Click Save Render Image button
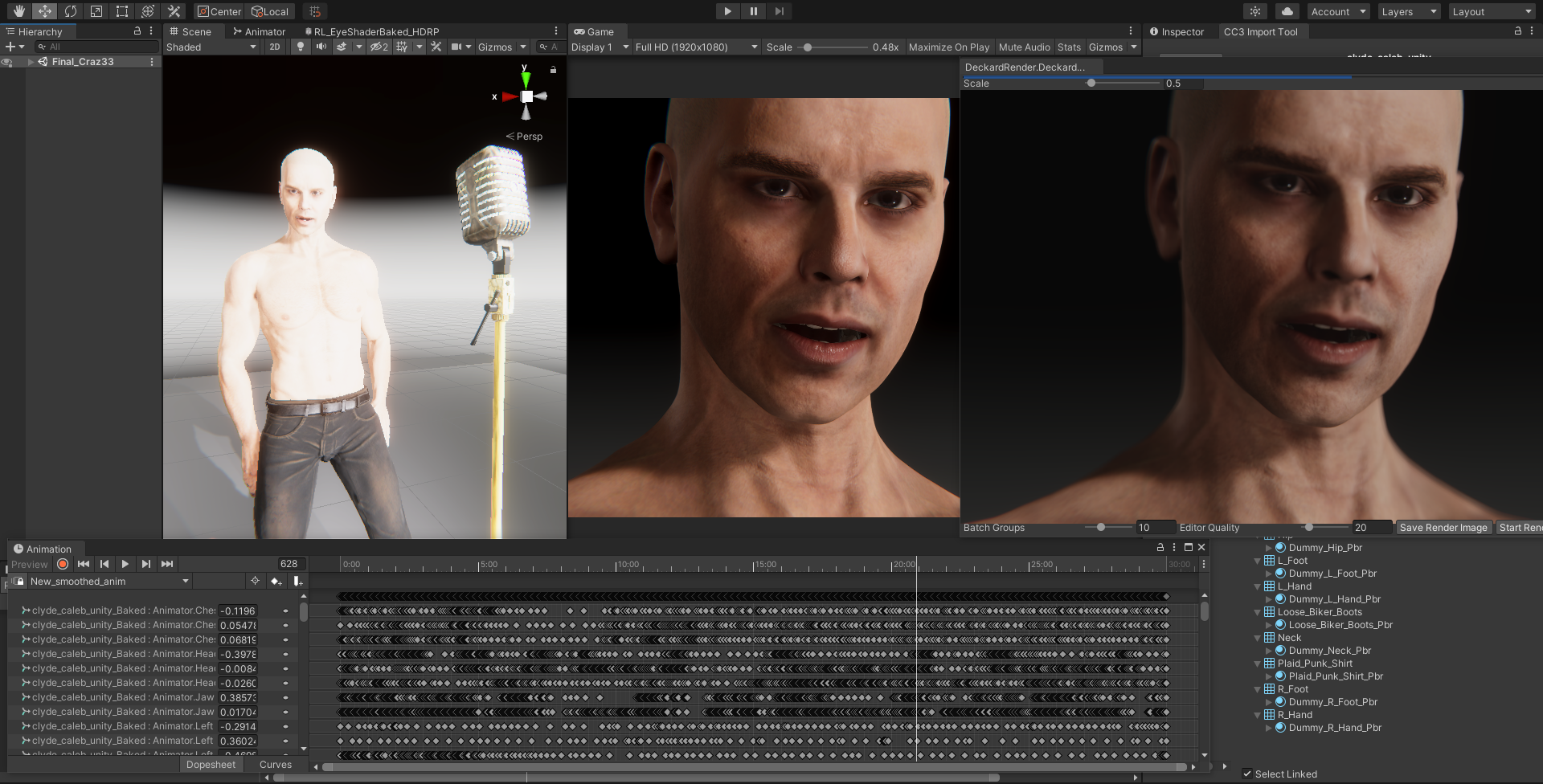The image size is (1543, 784). pyautogui.click(x=1443, y=527)
